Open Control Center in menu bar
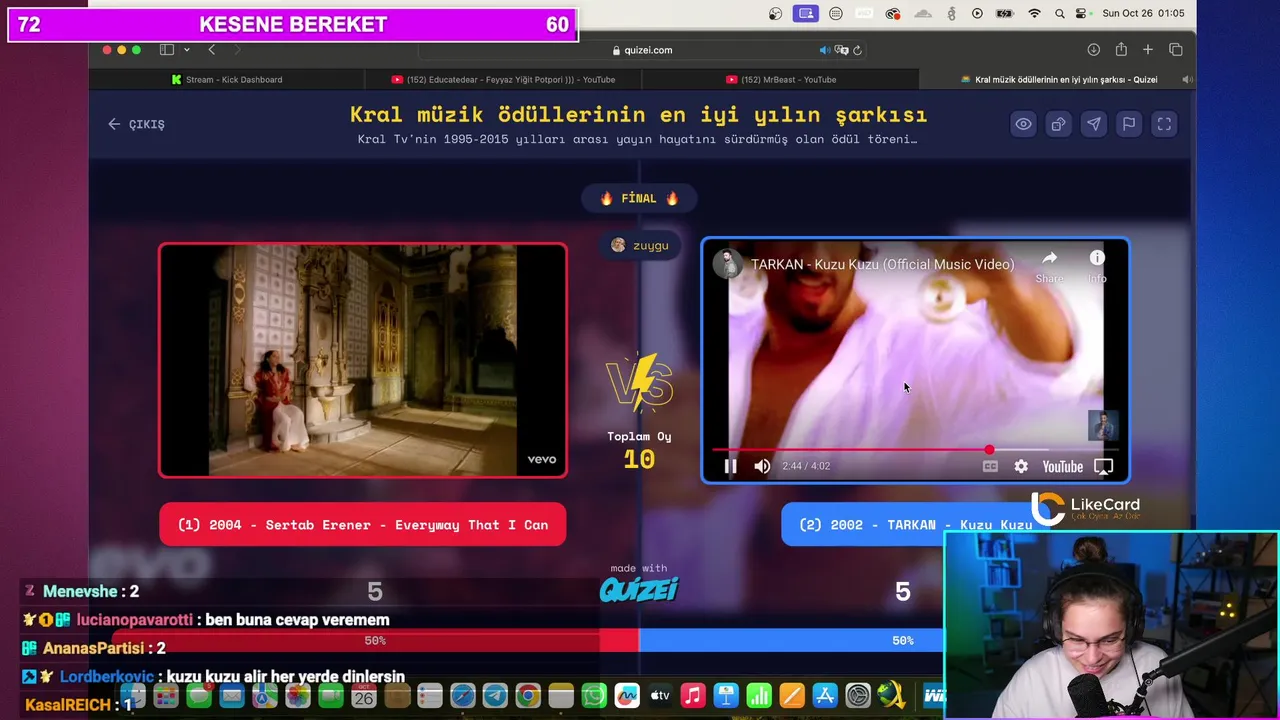1280x720 pixels. coord(1081,13)
